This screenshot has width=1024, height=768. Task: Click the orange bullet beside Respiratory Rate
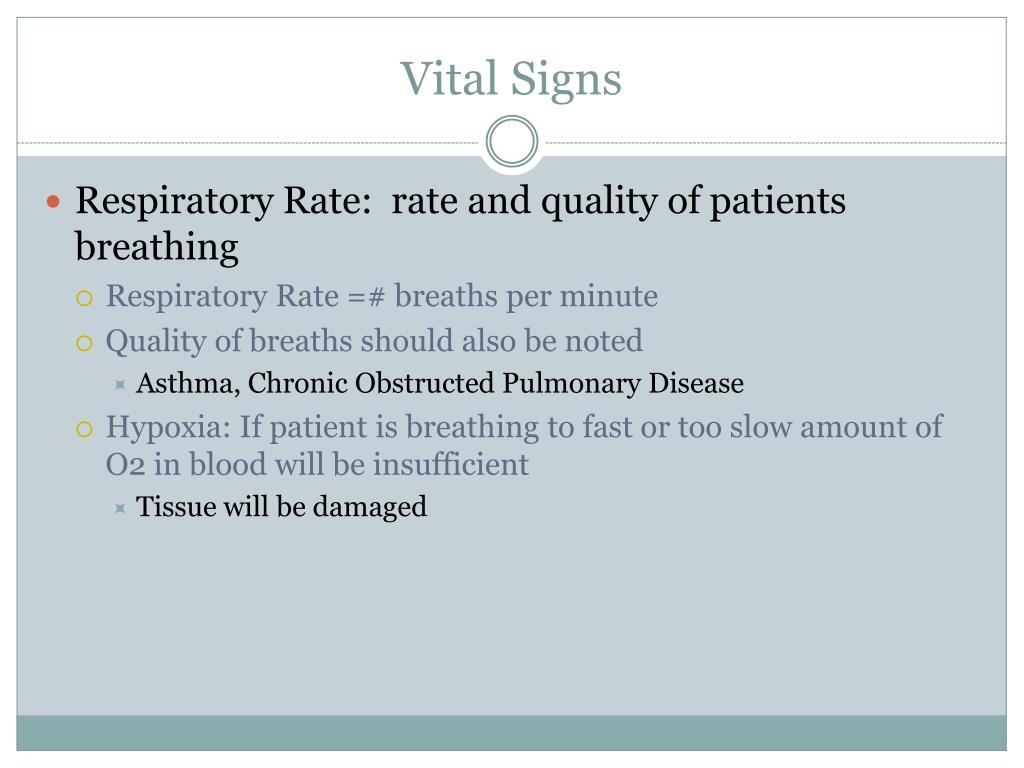click(54, 201)
